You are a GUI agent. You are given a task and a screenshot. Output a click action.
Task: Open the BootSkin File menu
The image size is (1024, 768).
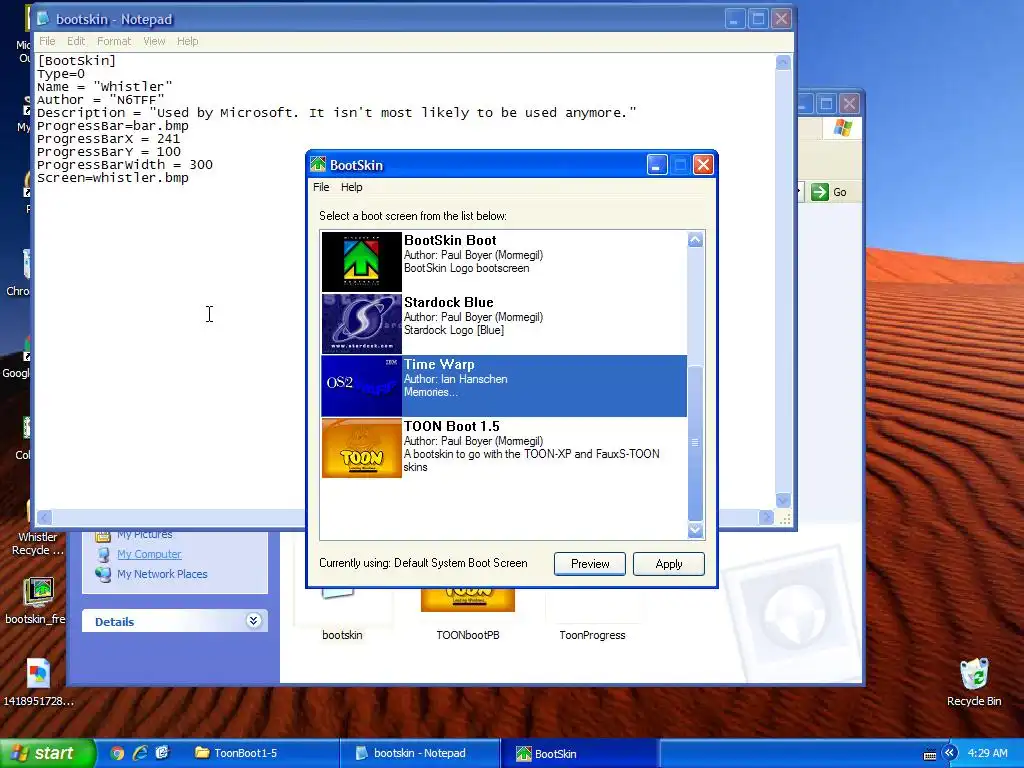click(321, 187)
